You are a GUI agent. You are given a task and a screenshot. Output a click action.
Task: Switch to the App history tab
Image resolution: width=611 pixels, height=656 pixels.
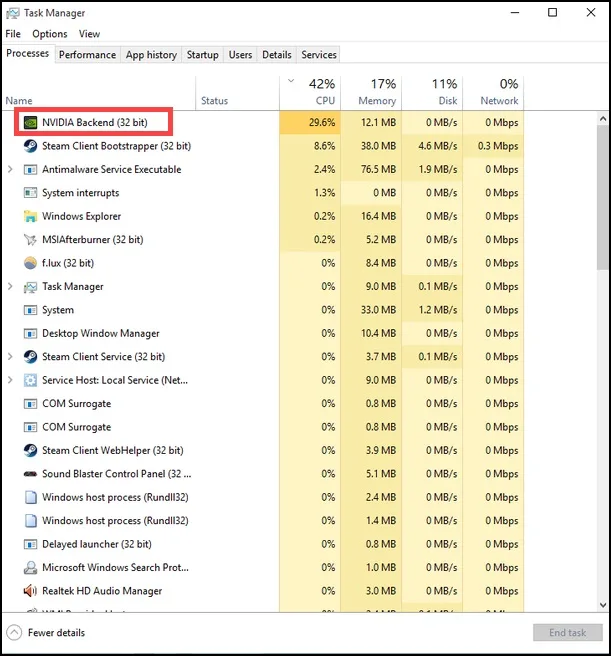click(x=151, y=55)
